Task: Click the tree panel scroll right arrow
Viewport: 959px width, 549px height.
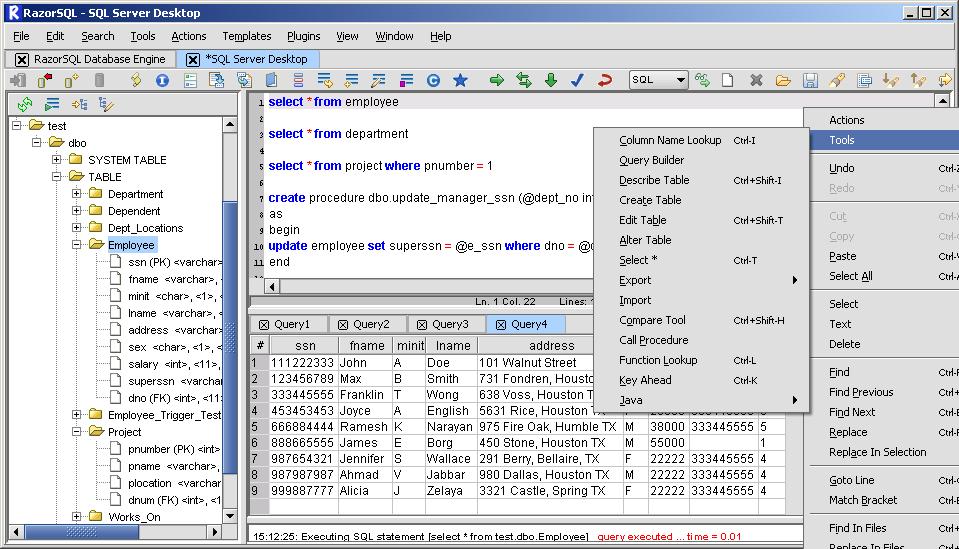Action: click(215, 532)
